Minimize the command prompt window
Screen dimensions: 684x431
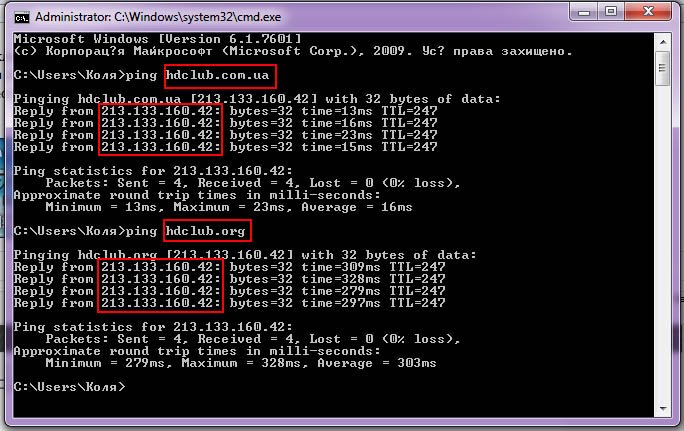pyautogui.click(x=584, y=12)
